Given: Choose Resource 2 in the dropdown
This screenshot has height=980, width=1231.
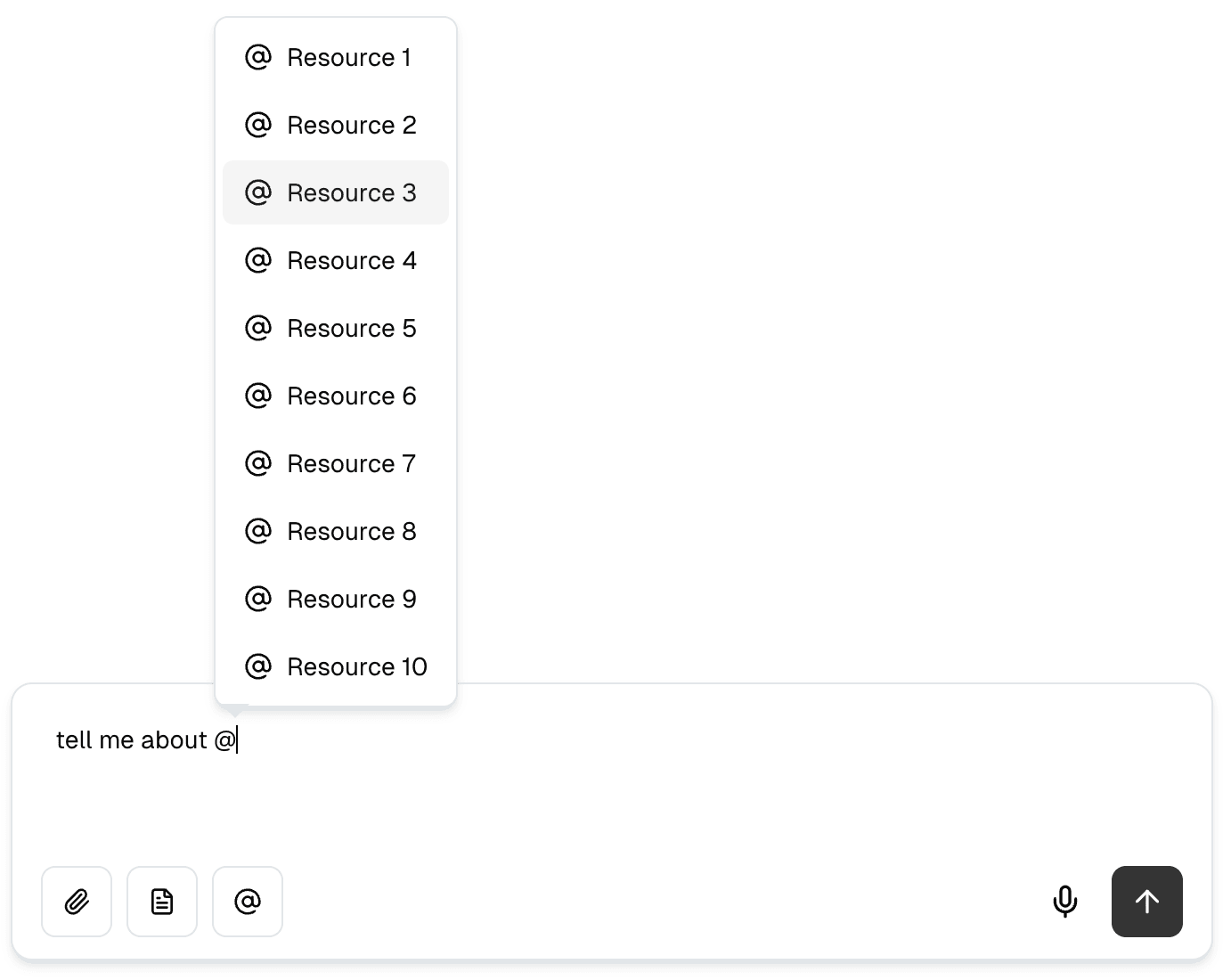Looking at the screenshot, I should tap(336, 125).
